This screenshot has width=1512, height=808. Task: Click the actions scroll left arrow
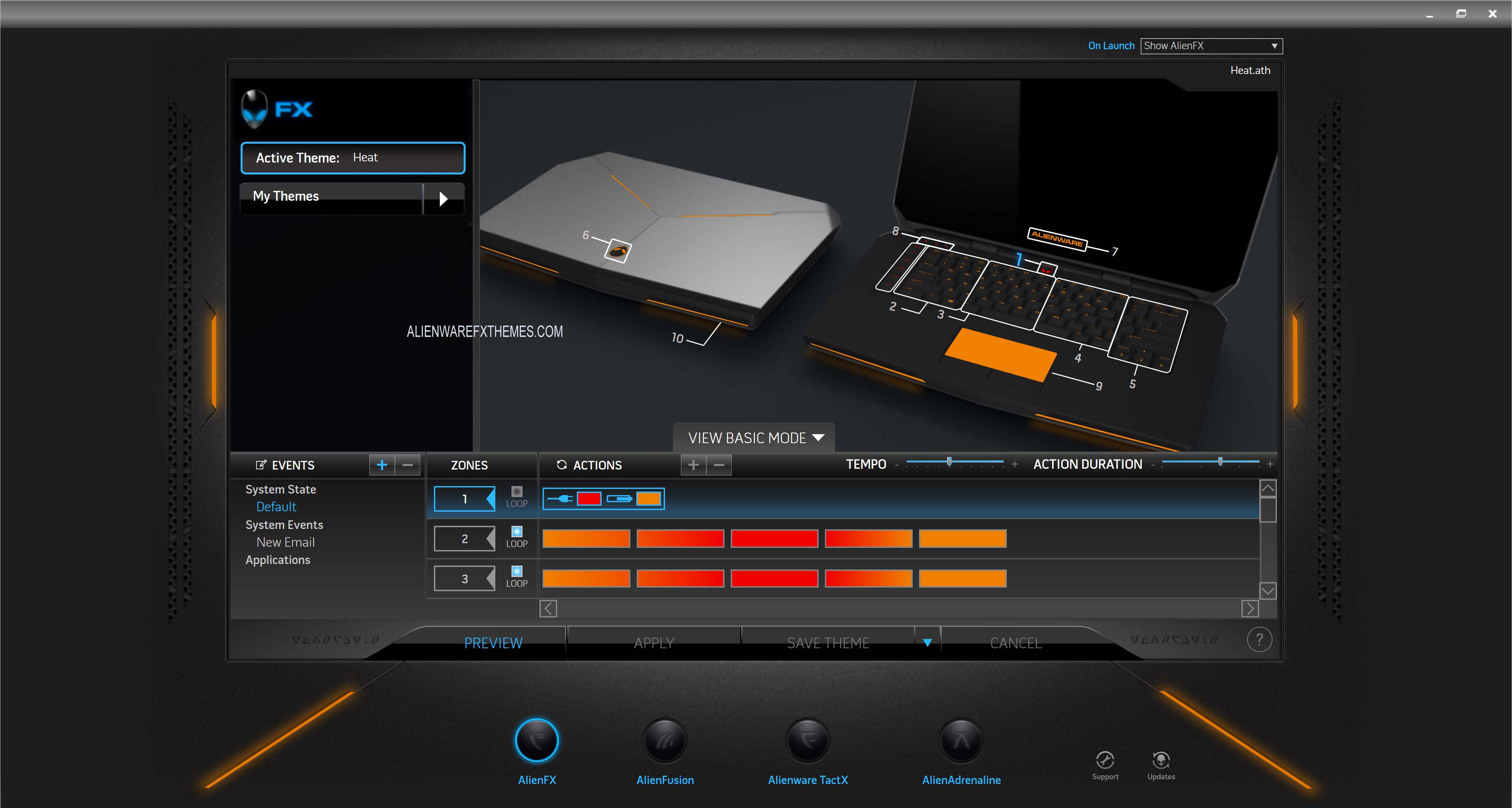tap(548, 609)
